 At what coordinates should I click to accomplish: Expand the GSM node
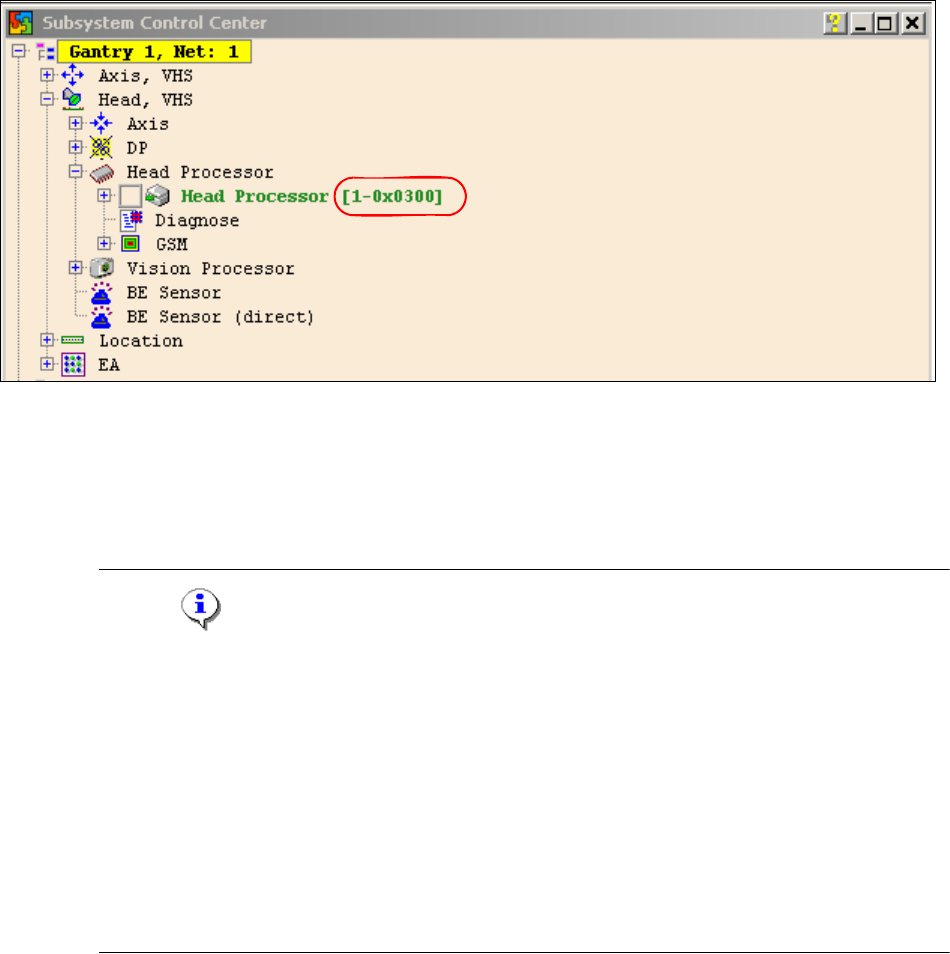coord(104,243)
